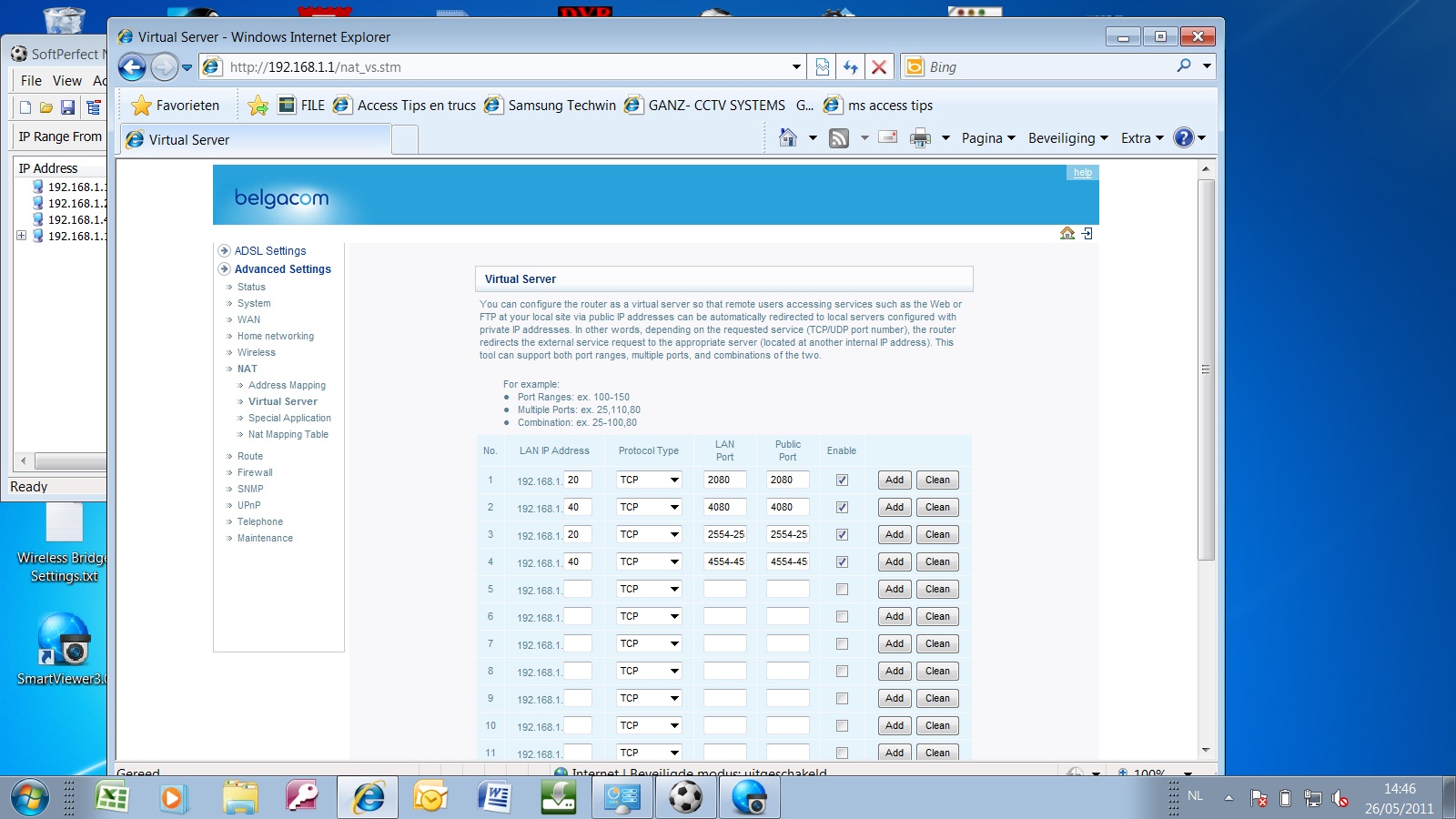Image resolution: width=1456 pixels, height=819 pixels.
Task: Open the Beveiliging dropdown menu
Action: pos(1068,138)
